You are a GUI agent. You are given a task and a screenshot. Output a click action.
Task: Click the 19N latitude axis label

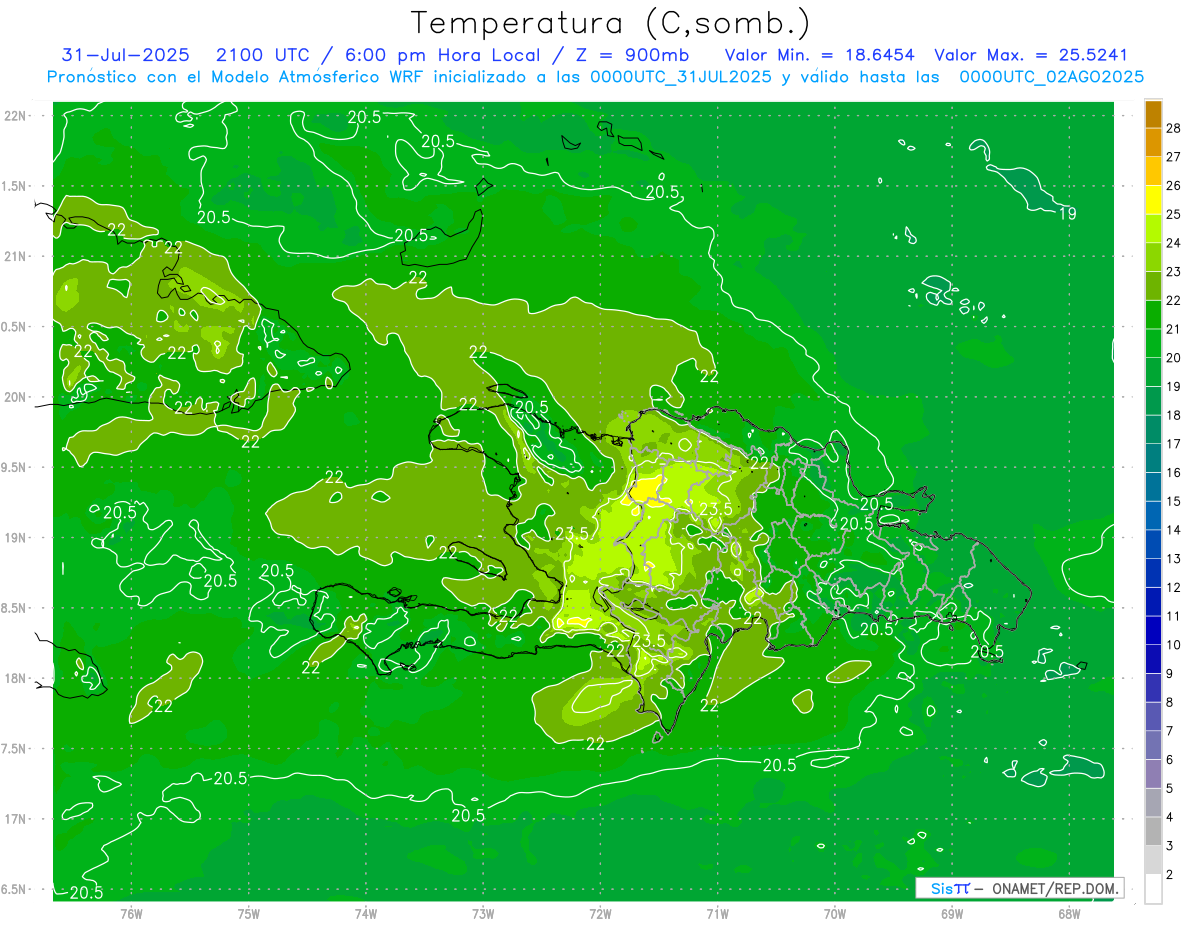click(15, 537)
